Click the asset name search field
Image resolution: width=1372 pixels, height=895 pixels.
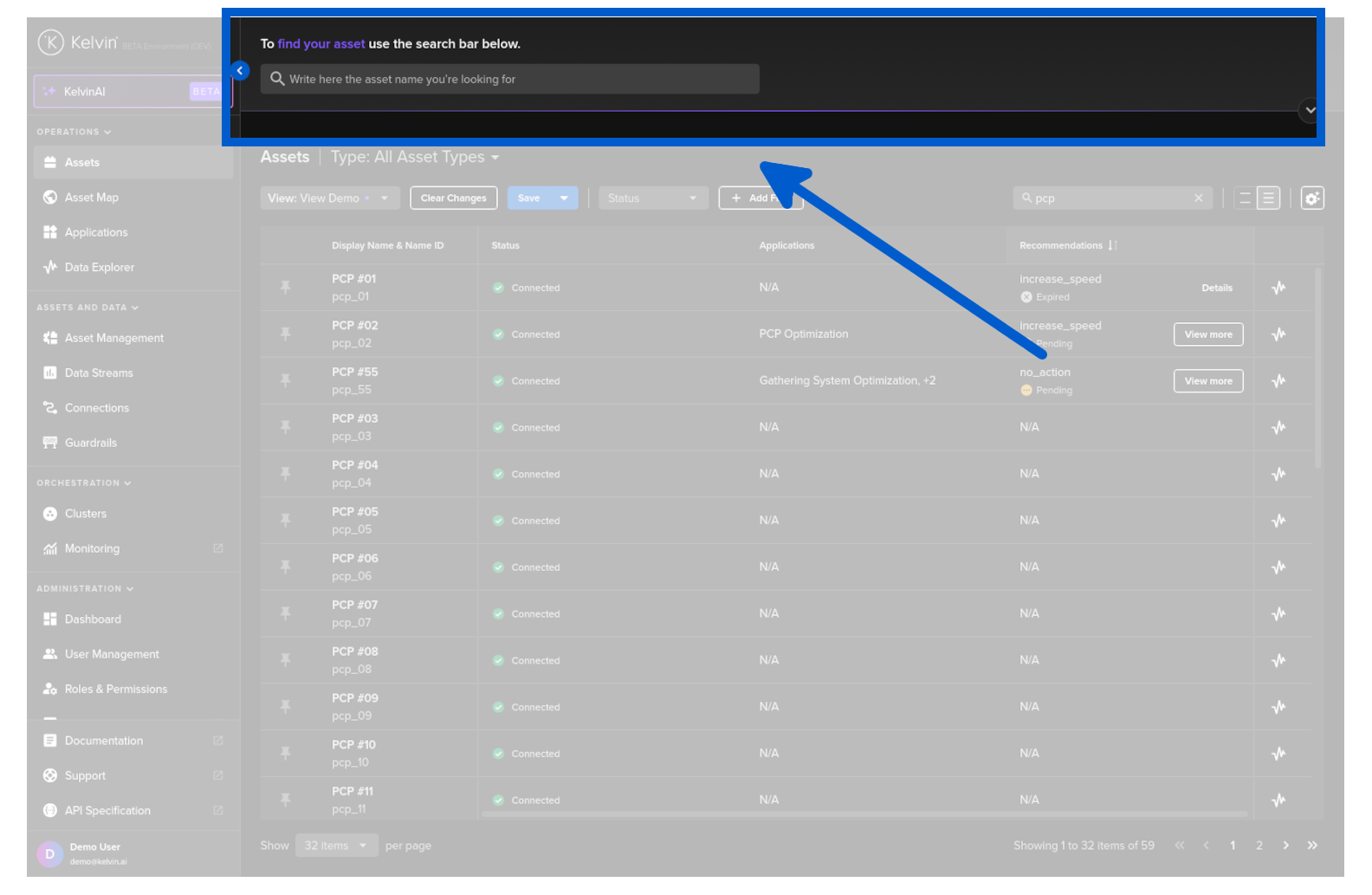(x=510, y=79)
